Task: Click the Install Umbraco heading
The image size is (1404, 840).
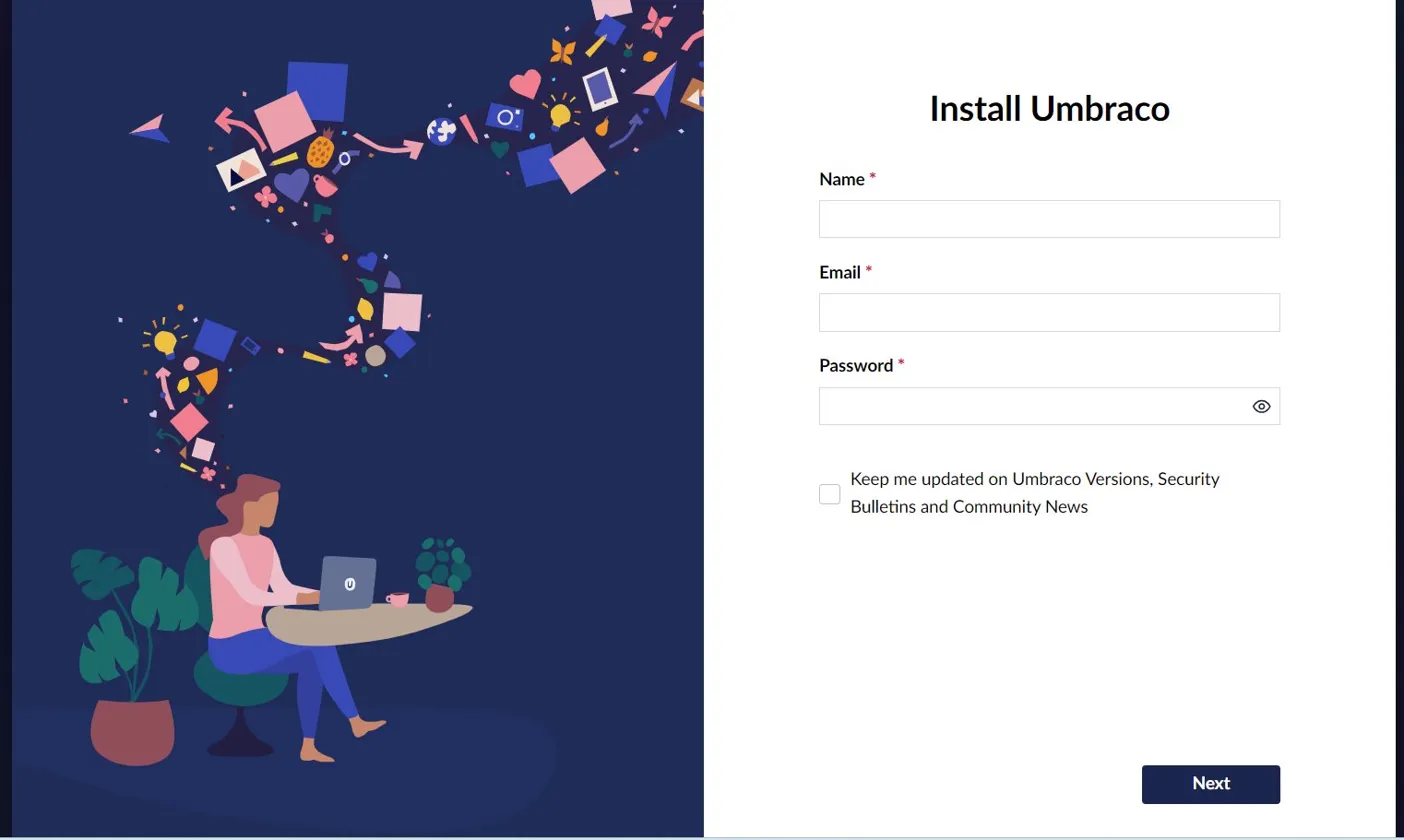Action: [1049, 108]
